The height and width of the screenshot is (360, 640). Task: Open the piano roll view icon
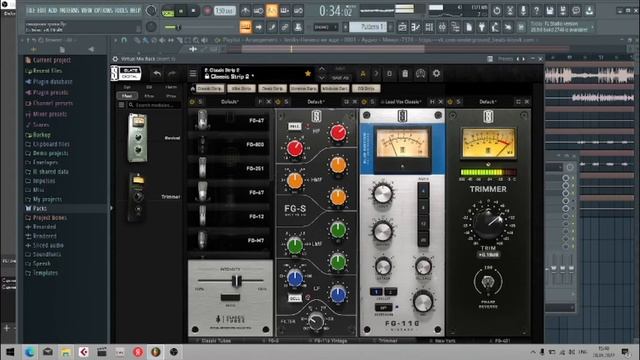click(416, 27)
